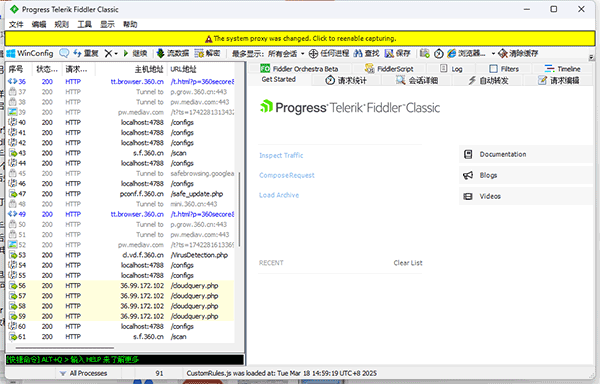The height and width of the screenshot is (384, 600).
Task: Switch to the FiddlerScript tab
Action: (389, 69)
